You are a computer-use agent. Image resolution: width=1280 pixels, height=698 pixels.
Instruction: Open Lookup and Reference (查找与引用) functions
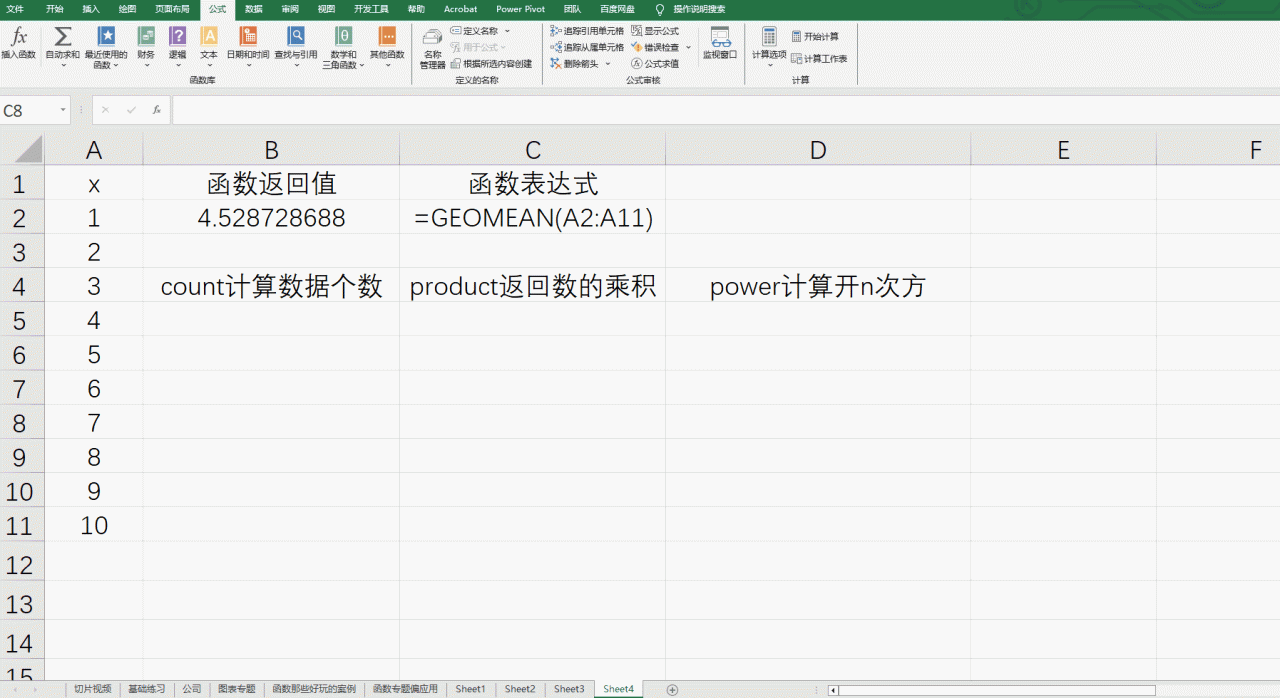[296, 47]
